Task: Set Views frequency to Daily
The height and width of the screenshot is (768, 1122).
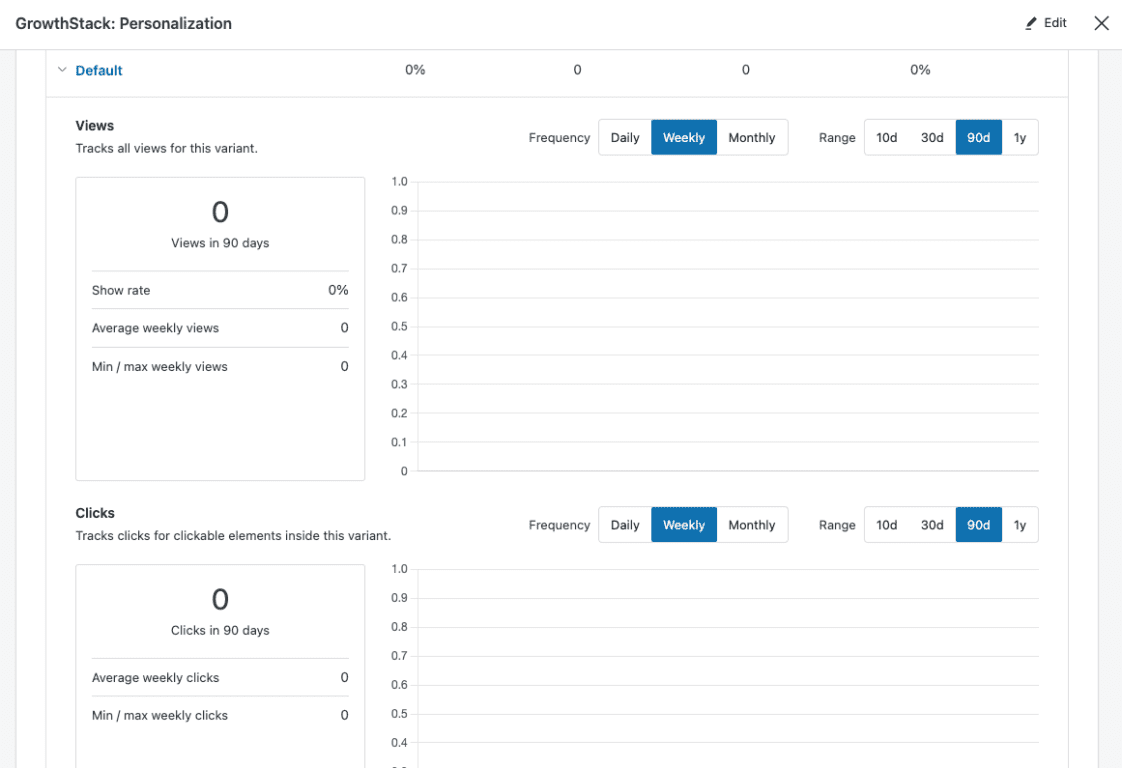Action: click(625, 138)
